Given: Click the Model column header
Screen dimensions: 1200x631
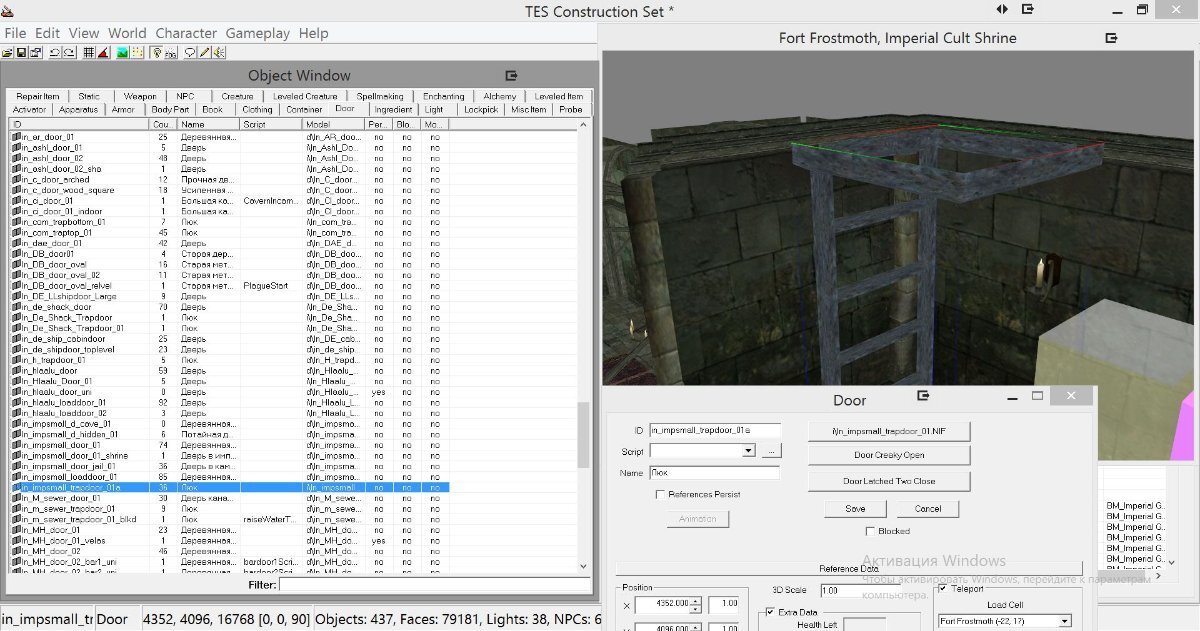Looking at the screenshot, I should pyautogui.click(x=333, y=124).
